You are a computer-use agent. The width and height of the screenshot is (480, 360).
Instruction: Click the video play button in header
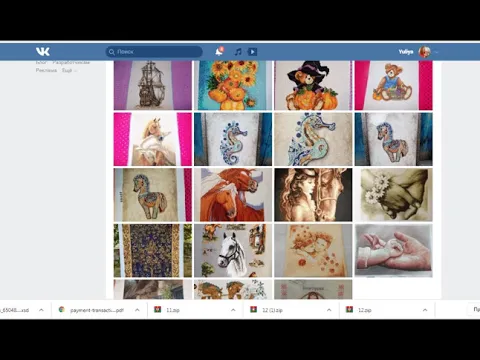[252, 52]
